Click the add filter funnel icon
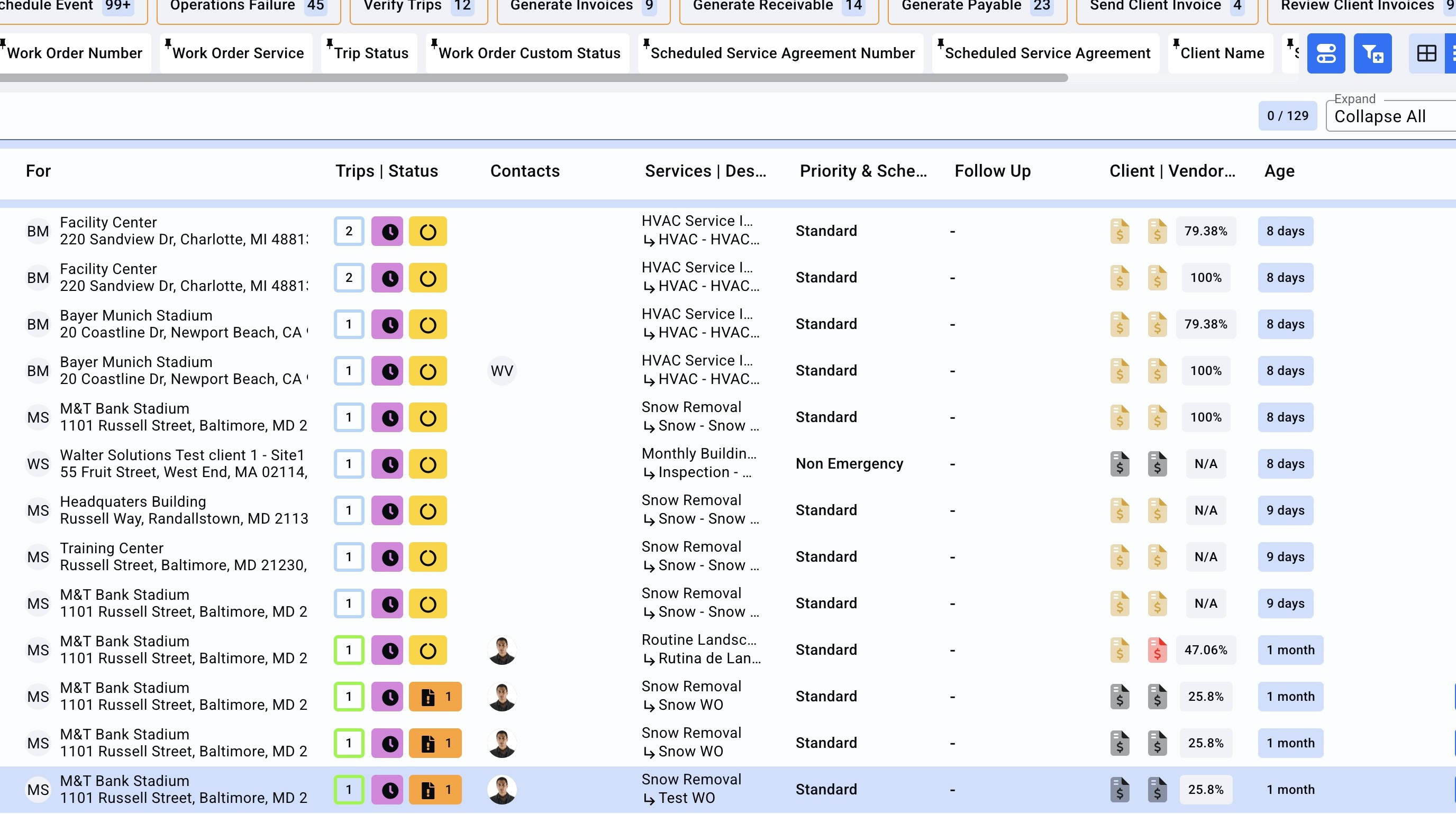The height and width of the screenshot is (814, 1456). pyautogui.click(x=1372, y=53)
